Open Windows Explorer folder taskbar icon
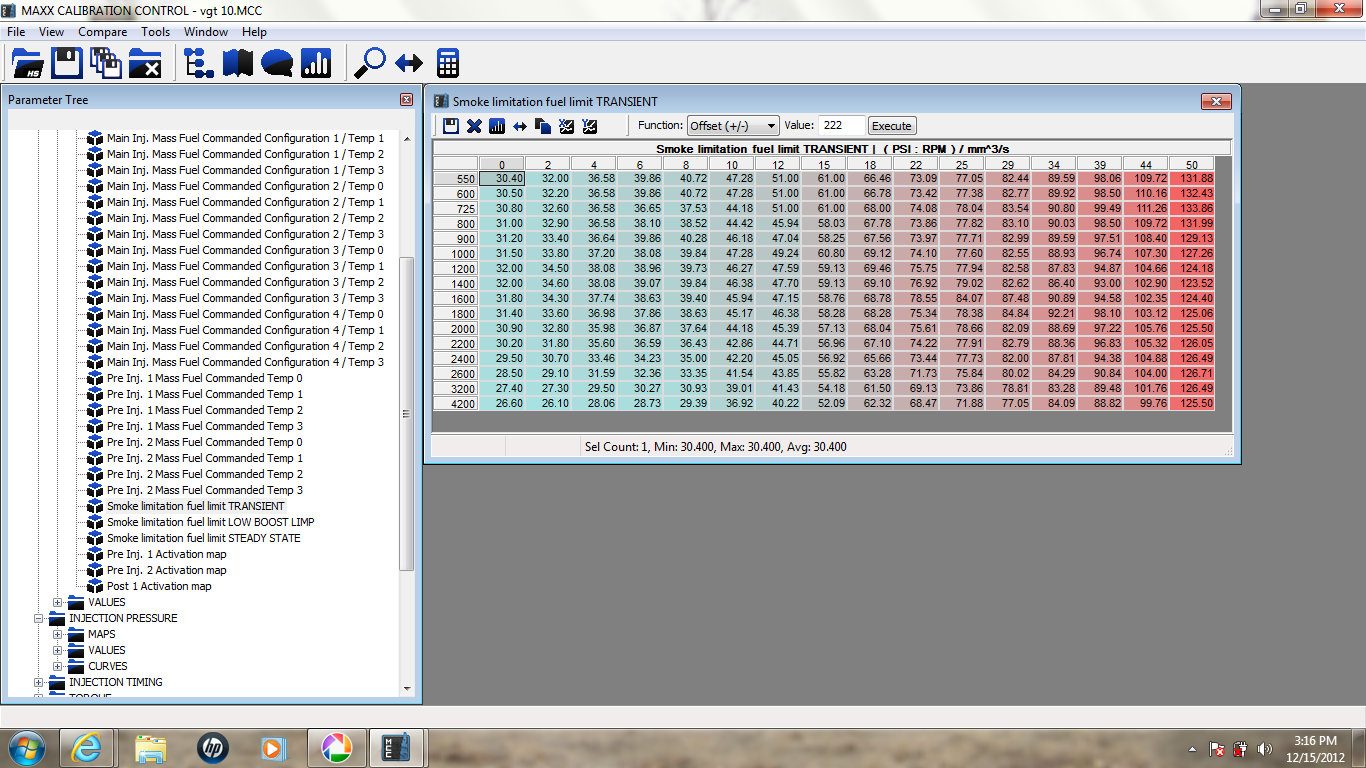This screenshot has height=768, width=1366. coord(151,747)
